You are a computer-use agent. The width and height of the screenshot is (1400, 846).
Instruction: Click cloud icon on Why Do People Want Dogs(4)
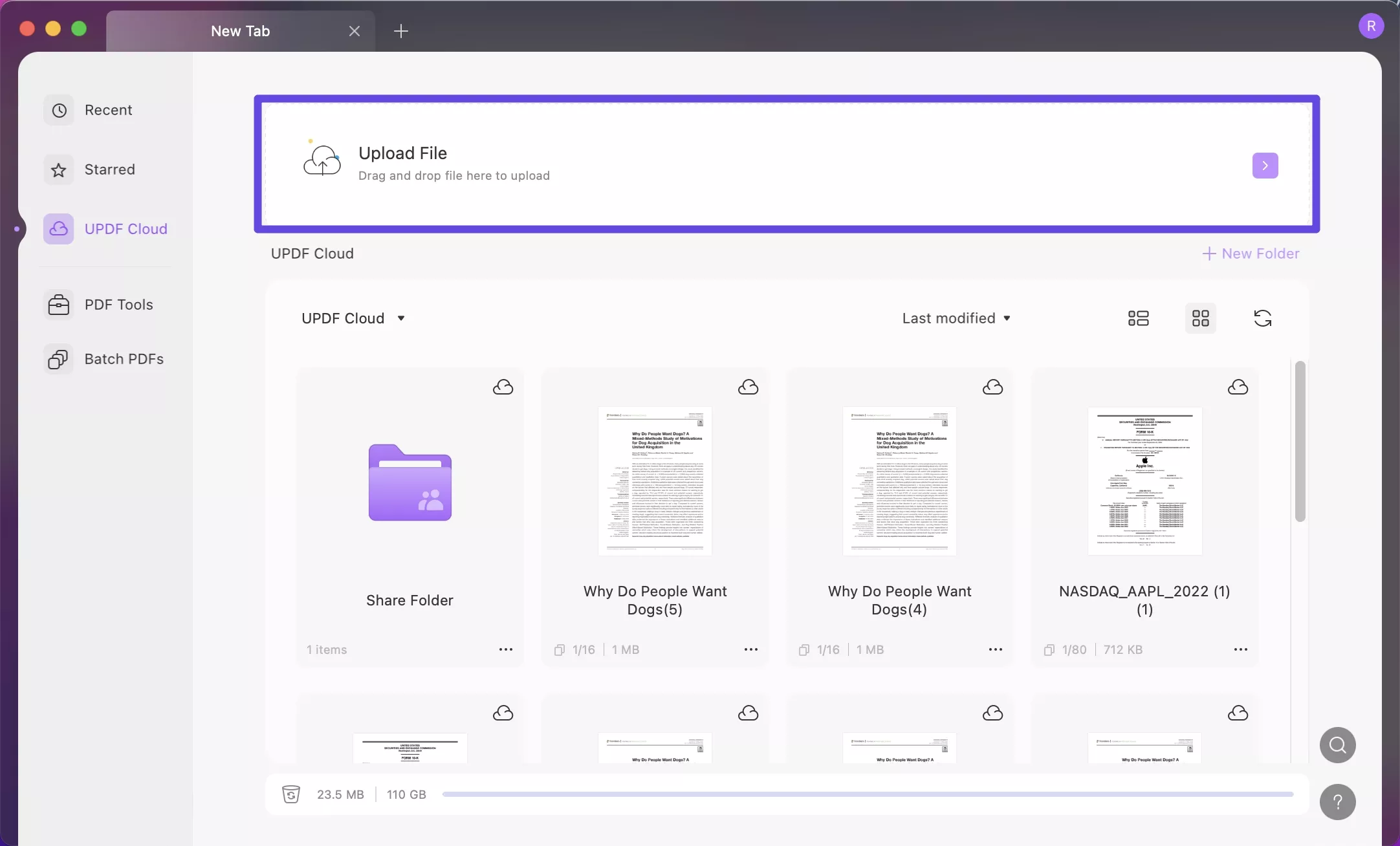[x=992, y=387]
